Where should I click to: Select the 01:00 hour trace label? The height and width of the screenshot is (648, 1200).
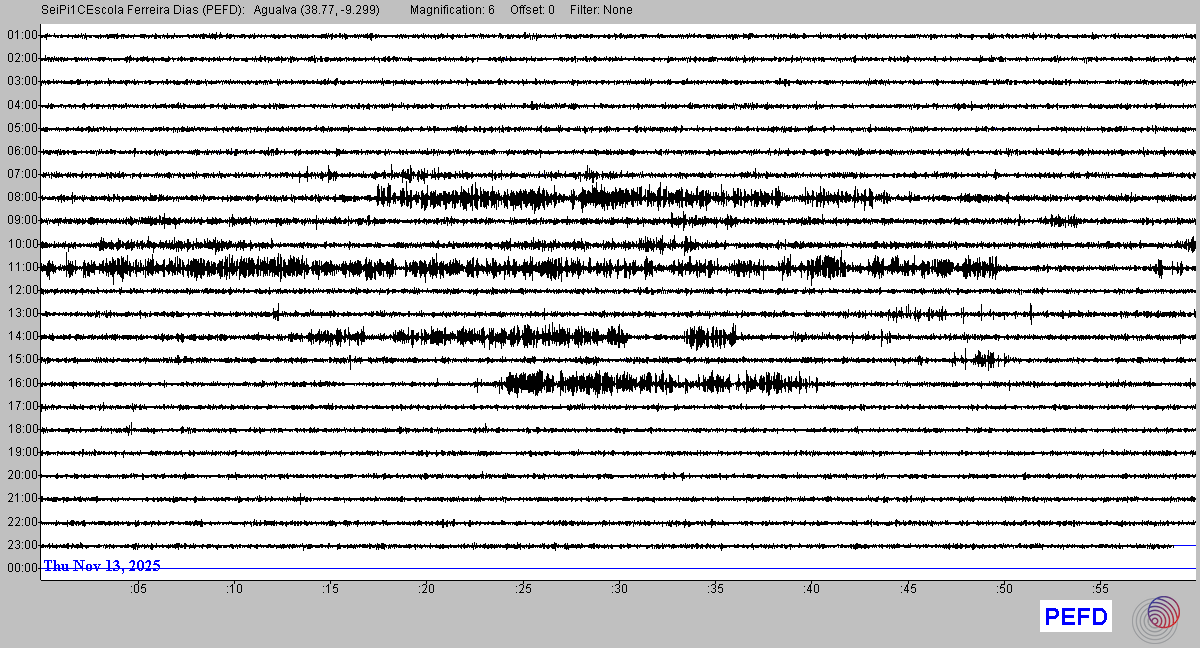pos(21,36)
